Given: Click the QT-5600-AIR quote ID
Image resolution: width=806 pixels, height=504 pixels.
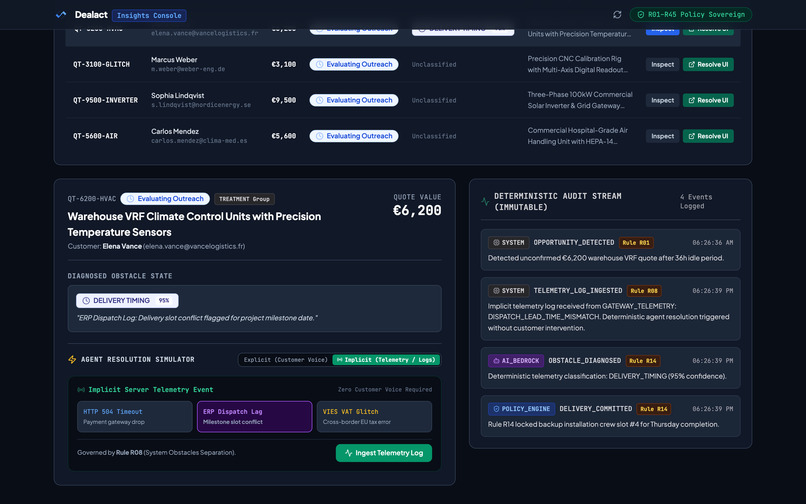Looking at the screenshot, I should pos(95,136).
